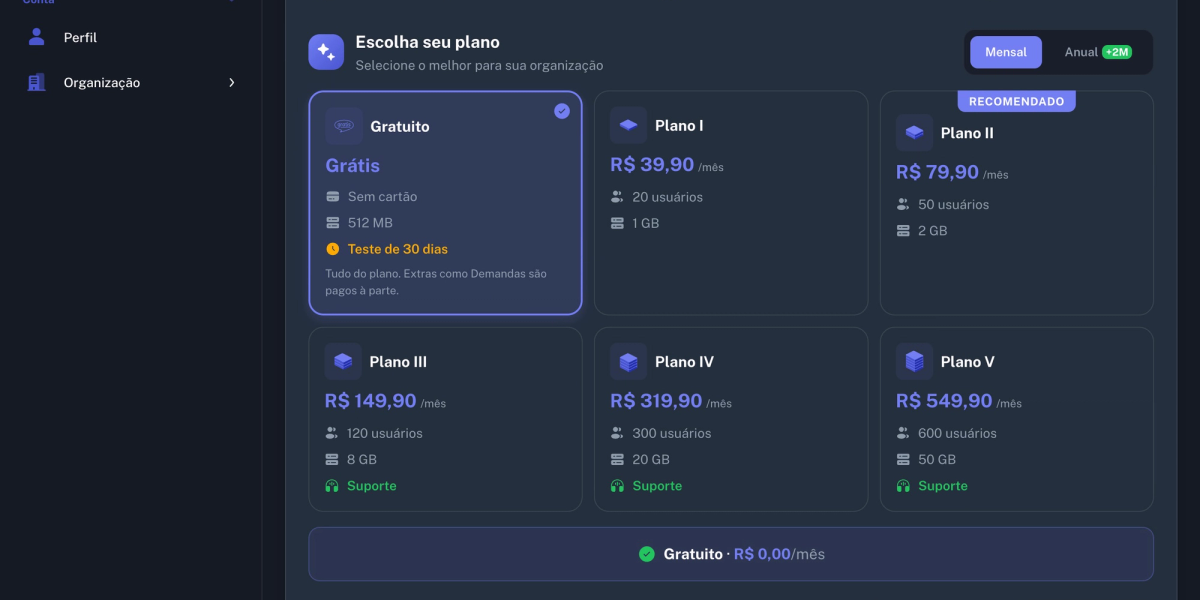Click the storage icon next to 512 MB
Image resolution: width=1200 pixels, height=600 pixels.
click(333, 223)
